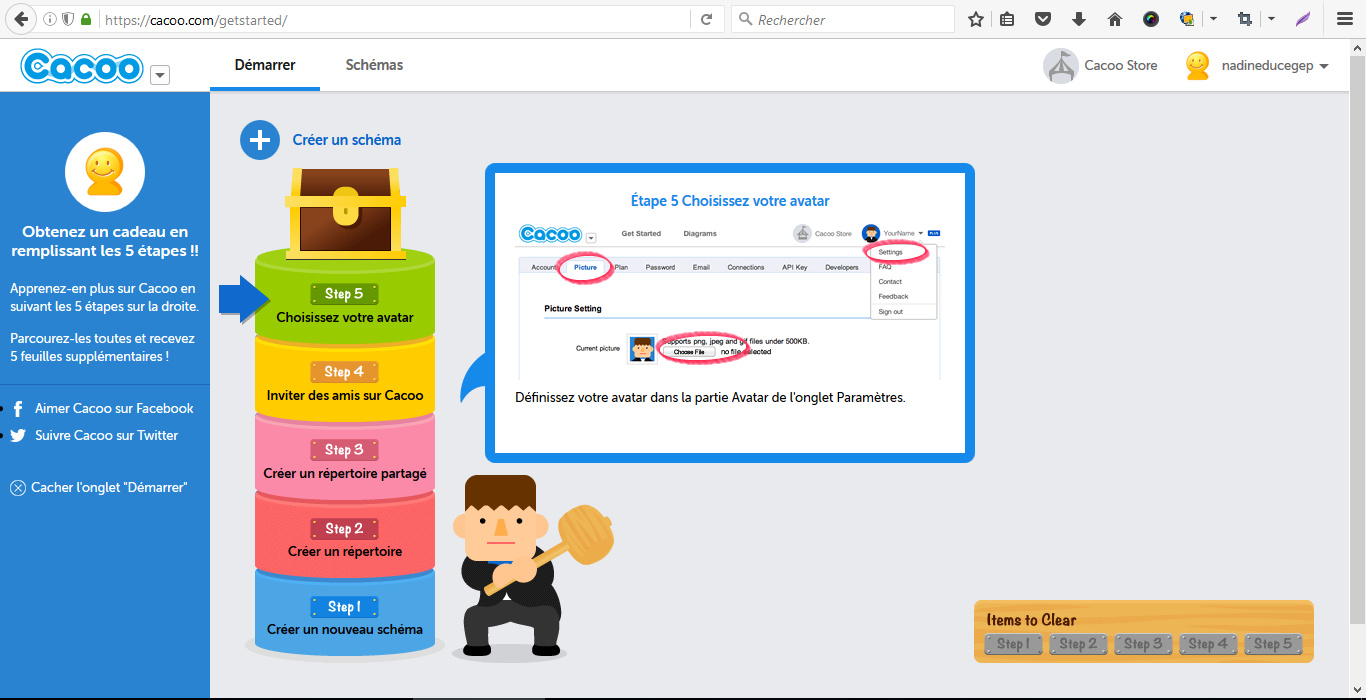Click the Cacoo logo
This screenshot has height=700, width=1366.
click(82, 67)
